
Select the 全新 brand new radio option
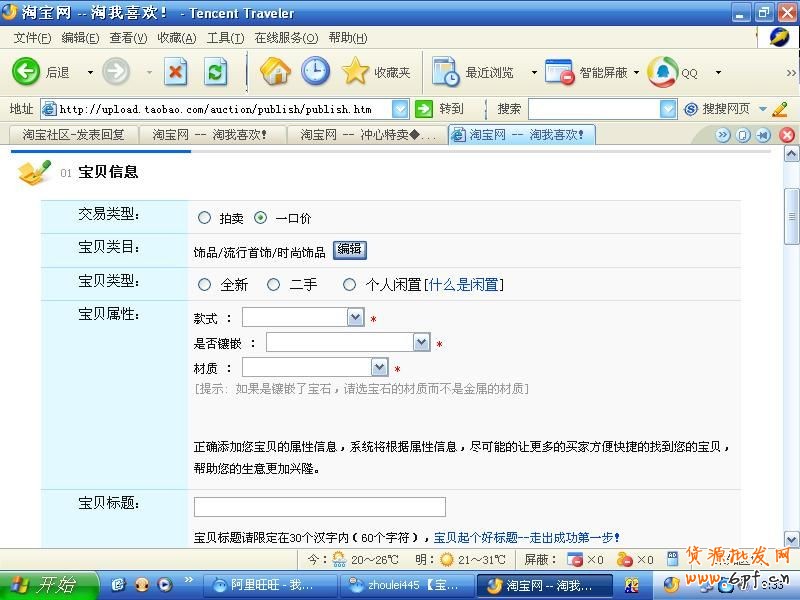click(205, 285)
